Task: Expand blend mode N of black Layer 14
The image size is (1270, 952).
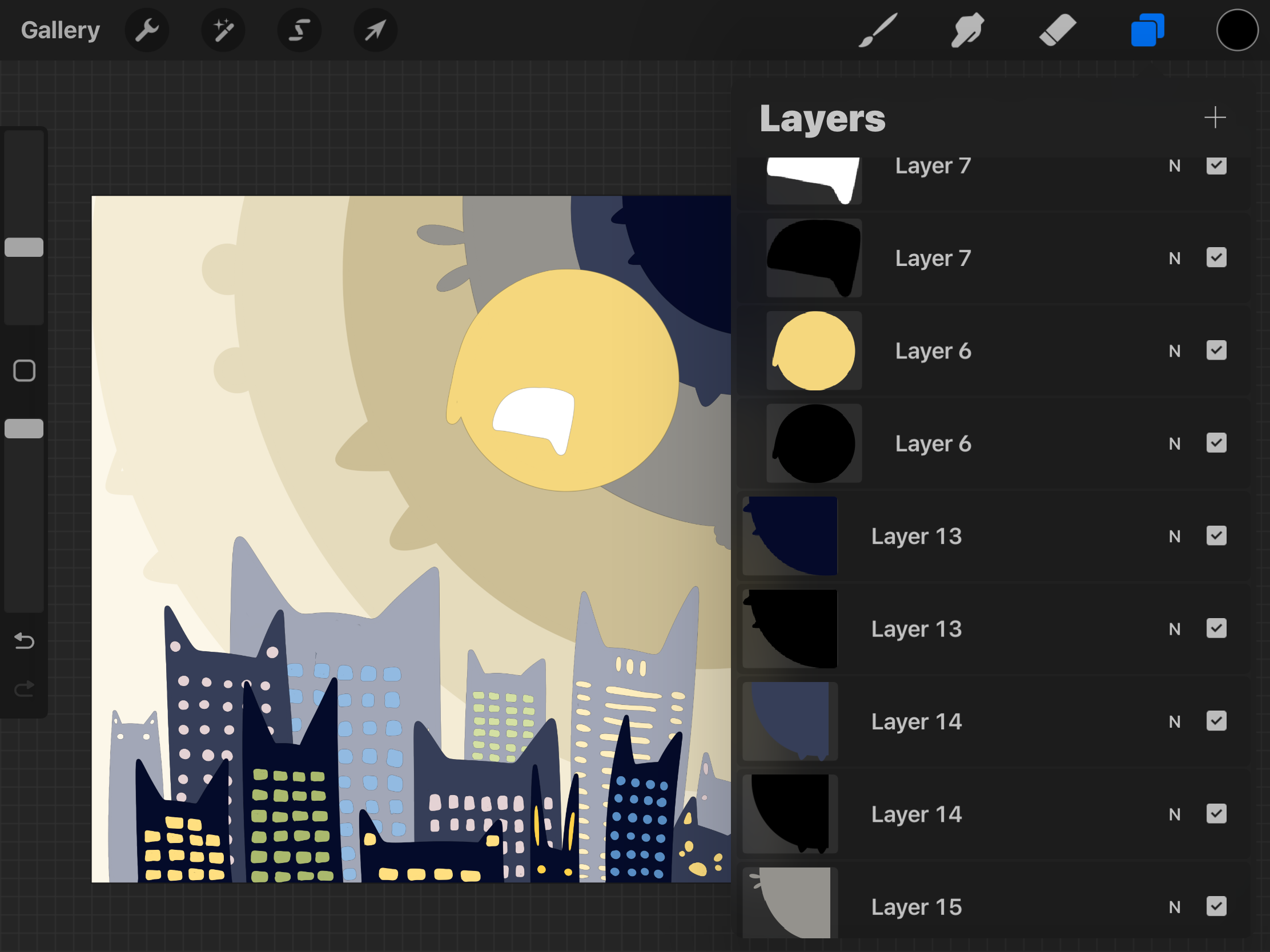Action: (1175, 814)
